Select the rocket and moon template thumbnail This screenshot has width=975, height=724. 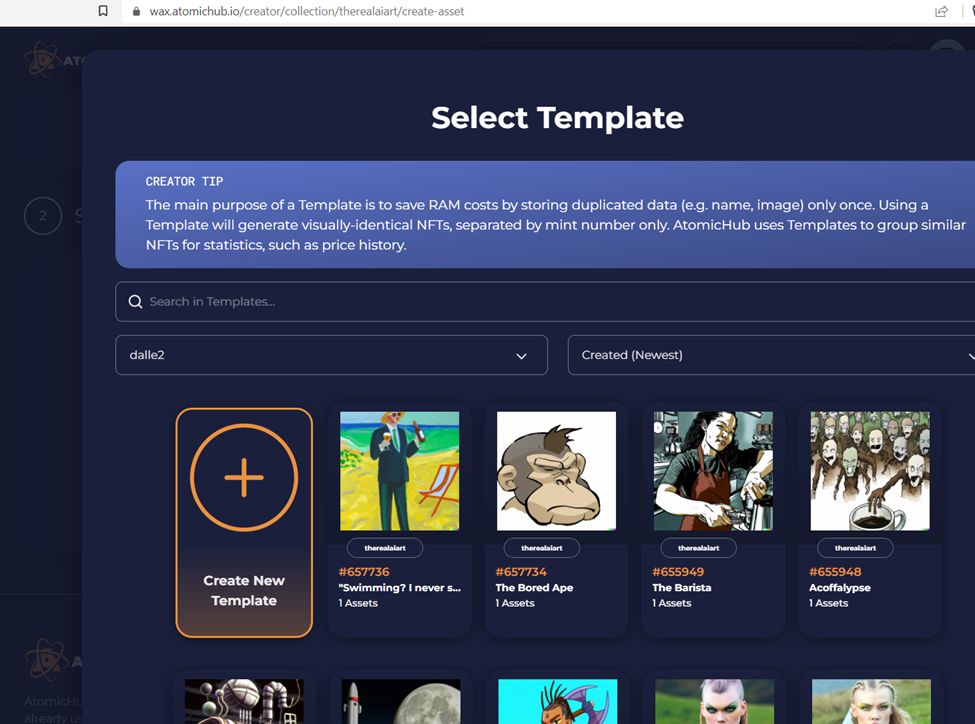pyautogui.click(x=401, y=702)
